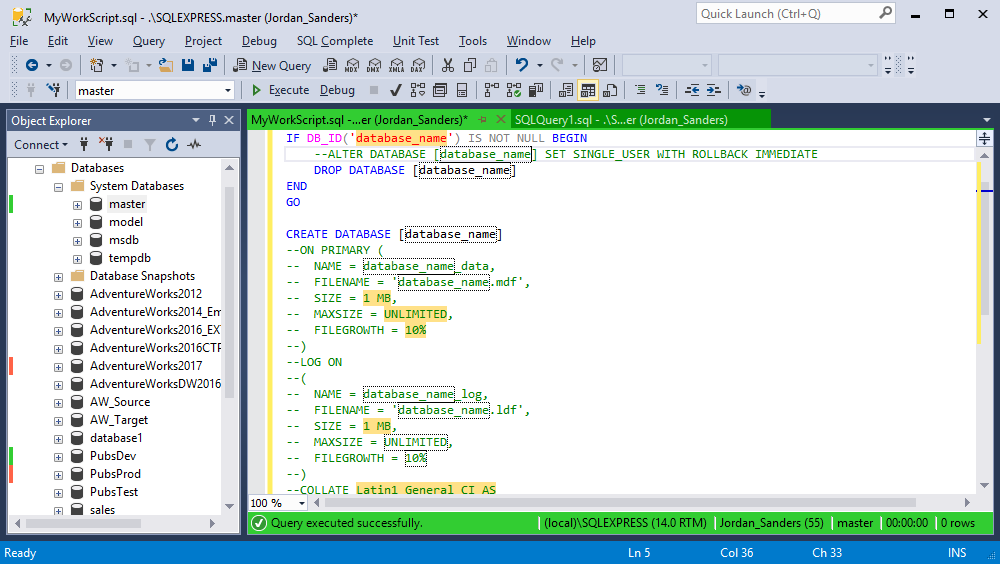Increase the line indent
Image resolution: width=1000 pixels, height=564 pixels.
(714, 90)
